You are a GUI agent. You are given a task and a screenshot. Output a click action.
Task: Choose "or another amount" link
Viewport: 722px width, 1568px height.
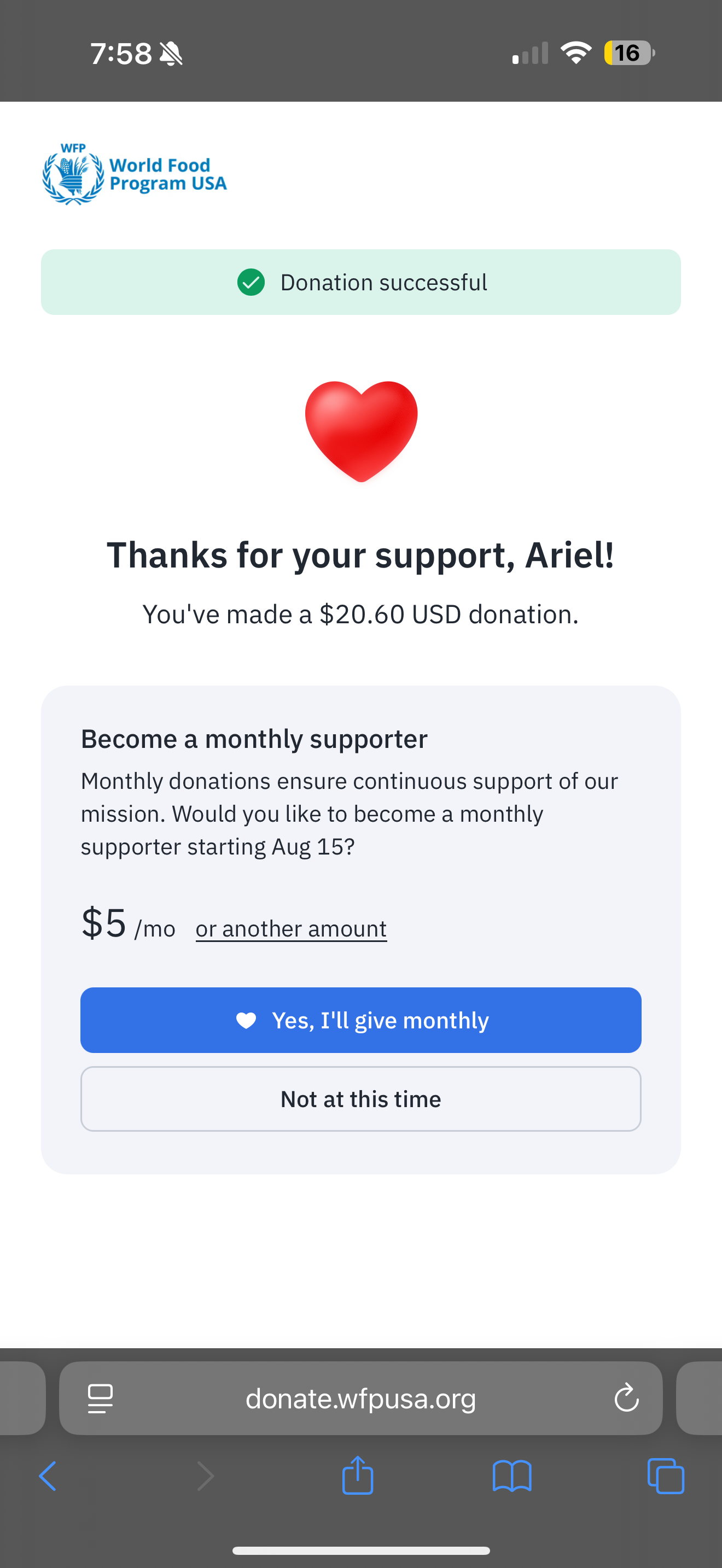tap(291, 929)
